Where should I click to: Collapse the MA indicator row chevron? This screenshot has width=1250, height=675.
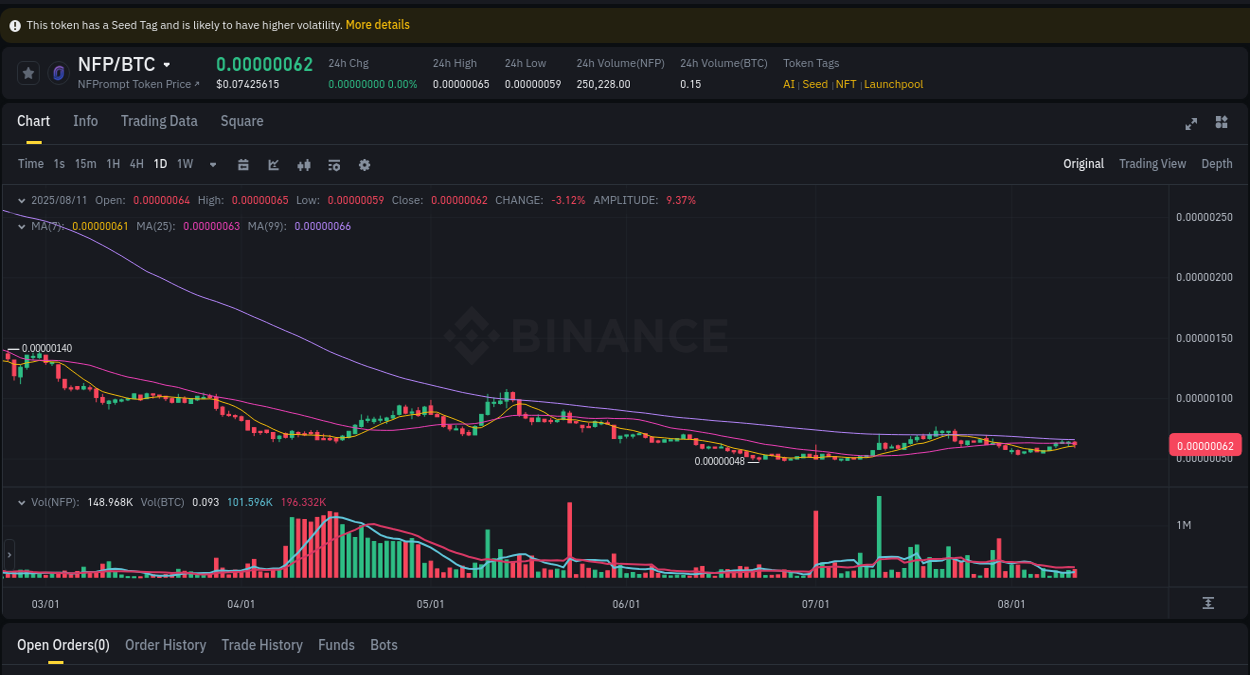pos(21,226)
